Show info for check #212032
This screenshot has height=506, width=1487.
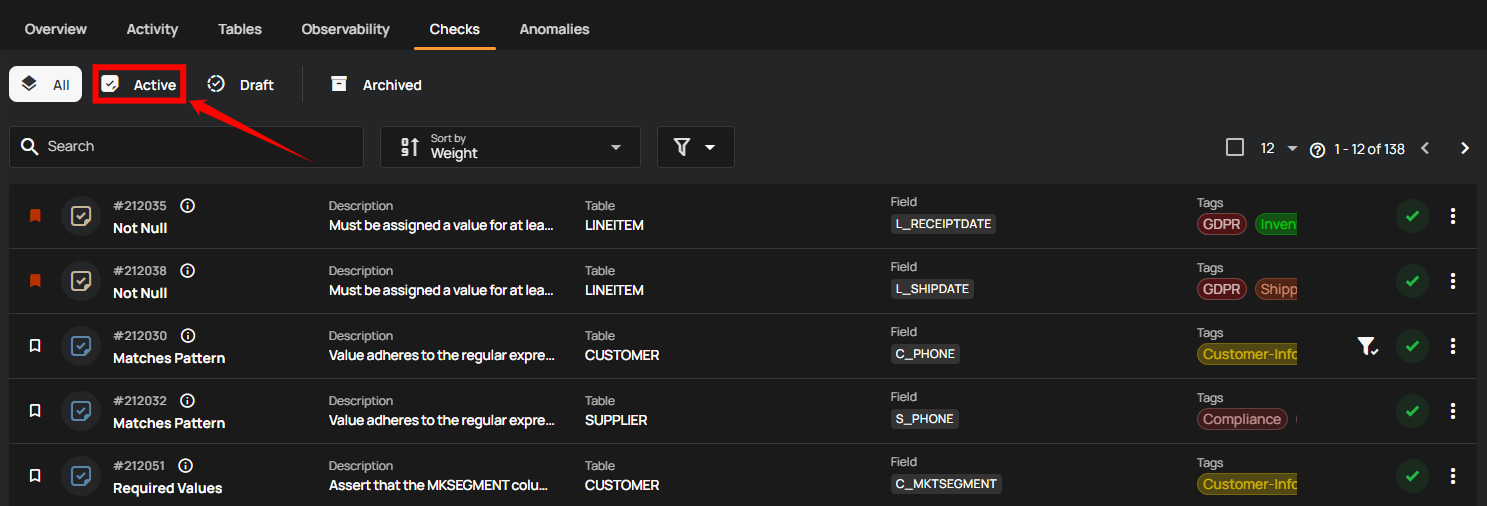point(187,401)
